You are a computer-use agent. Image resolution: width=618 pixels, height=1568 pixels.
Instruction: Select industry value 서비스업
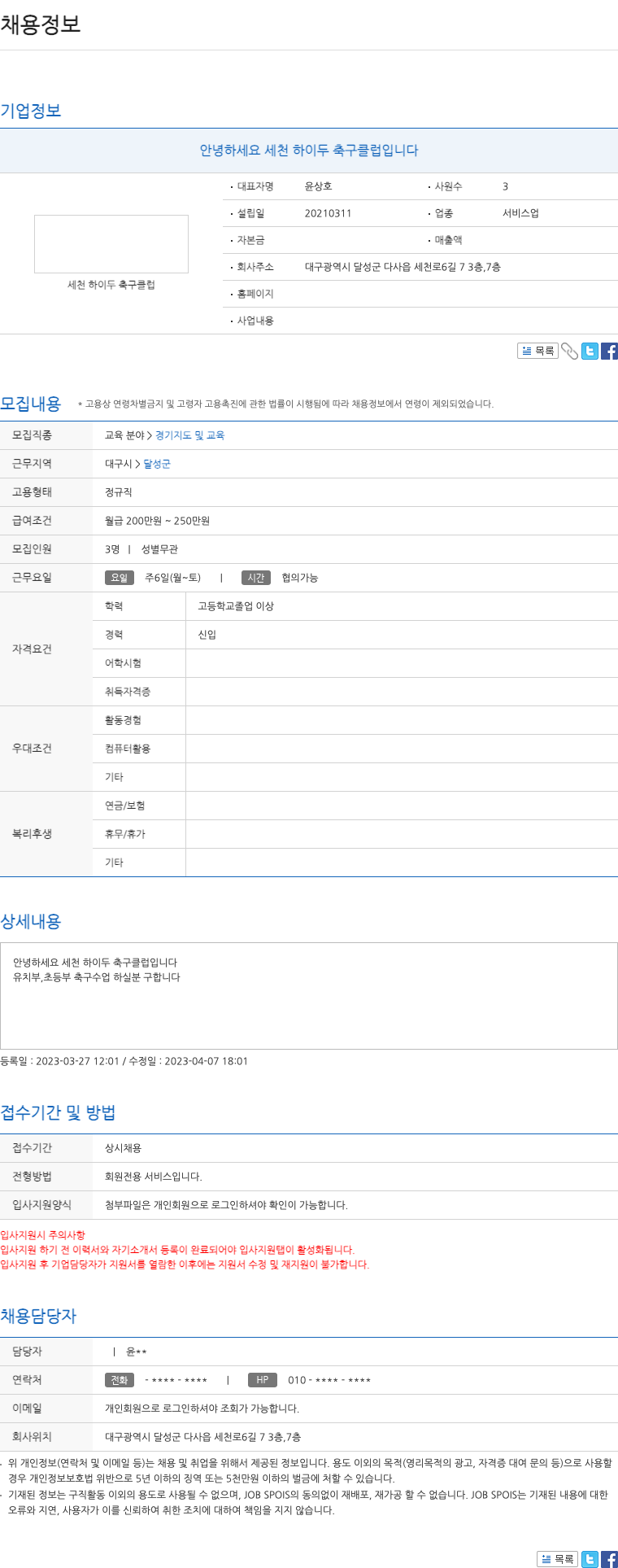coord(520,213)
